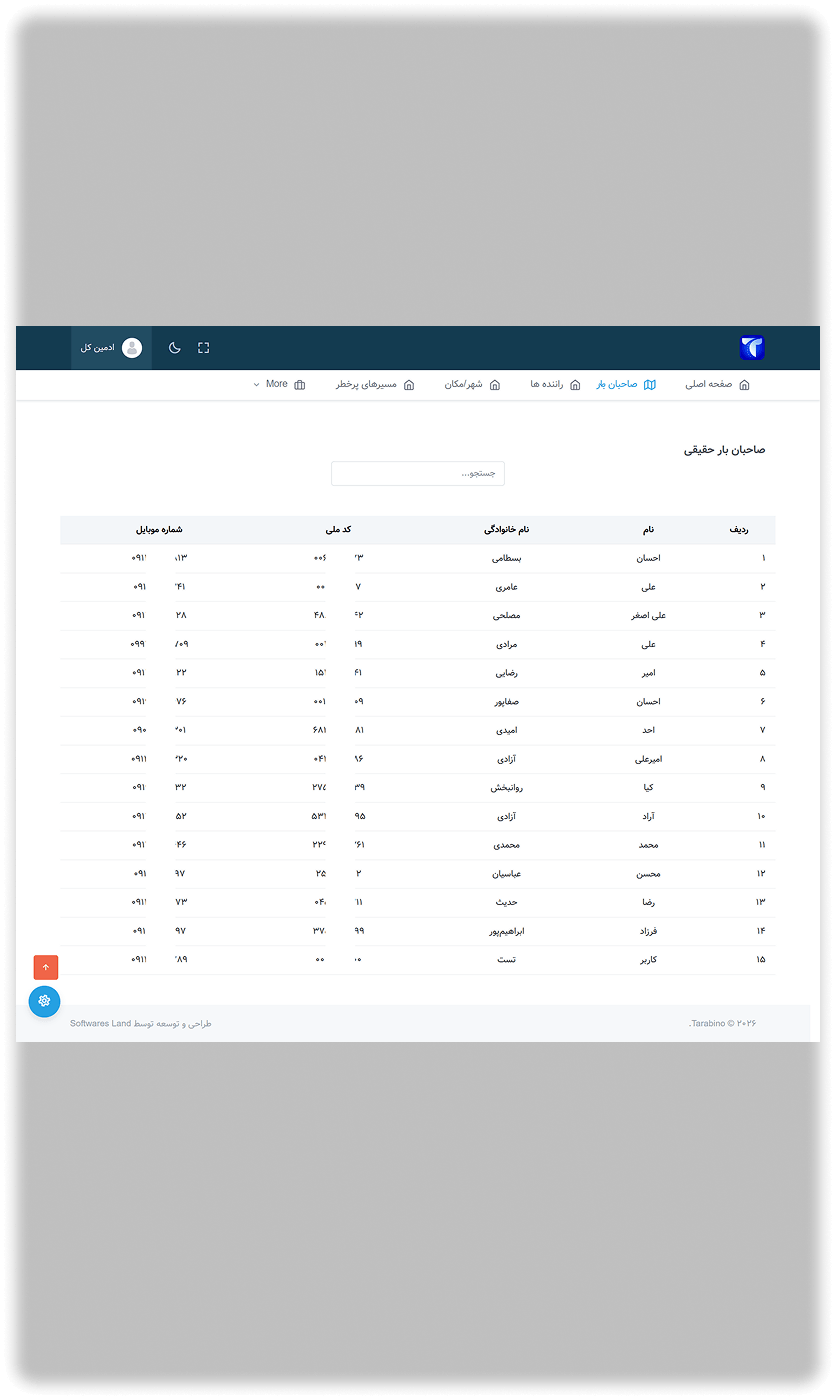Expand the More dropdown chevron
This screenshot has height=1400, width=836.
click(256, 385)
